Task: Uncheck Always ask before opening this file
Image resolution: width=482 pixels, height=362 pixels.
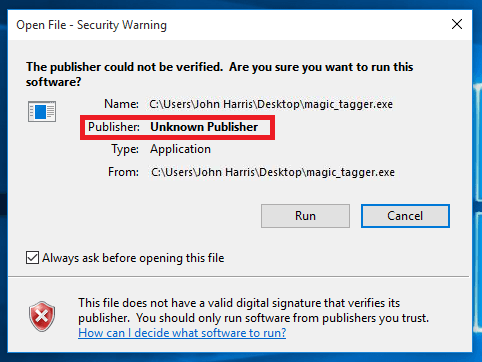Action: (x=32, y=258)
